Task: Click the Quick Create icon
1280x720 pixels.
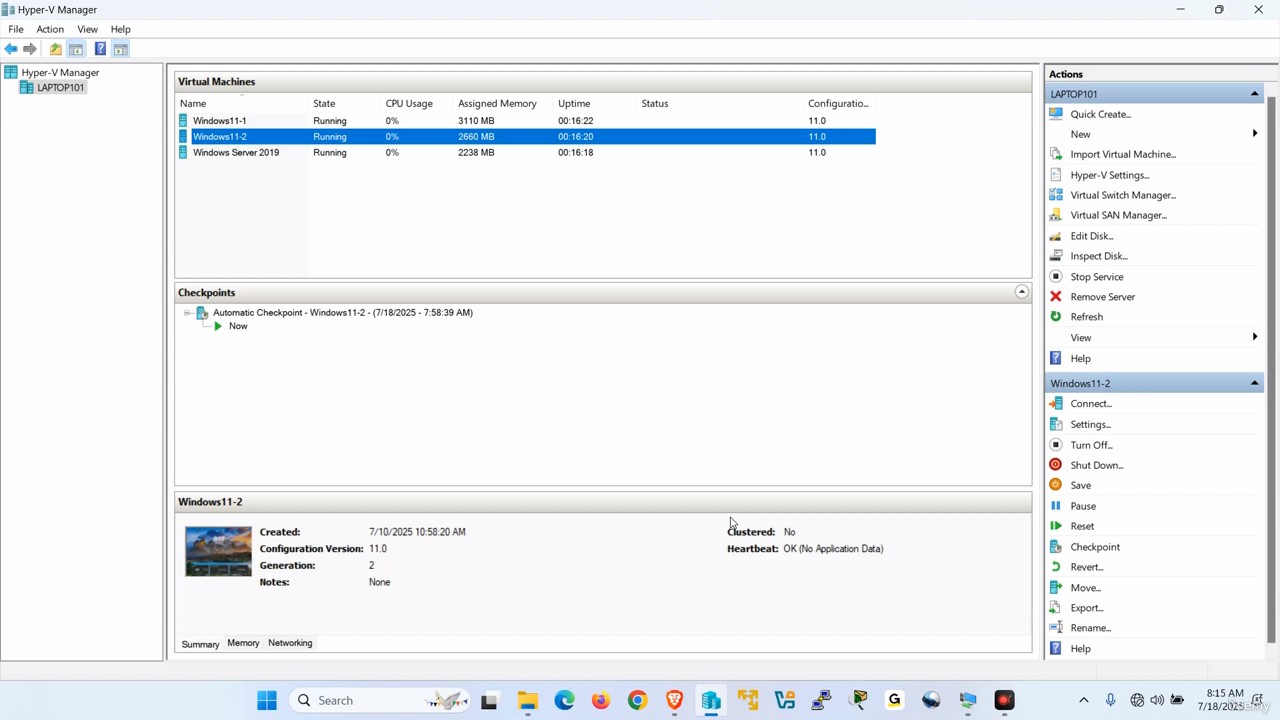Action: [x=1055, y=114]
